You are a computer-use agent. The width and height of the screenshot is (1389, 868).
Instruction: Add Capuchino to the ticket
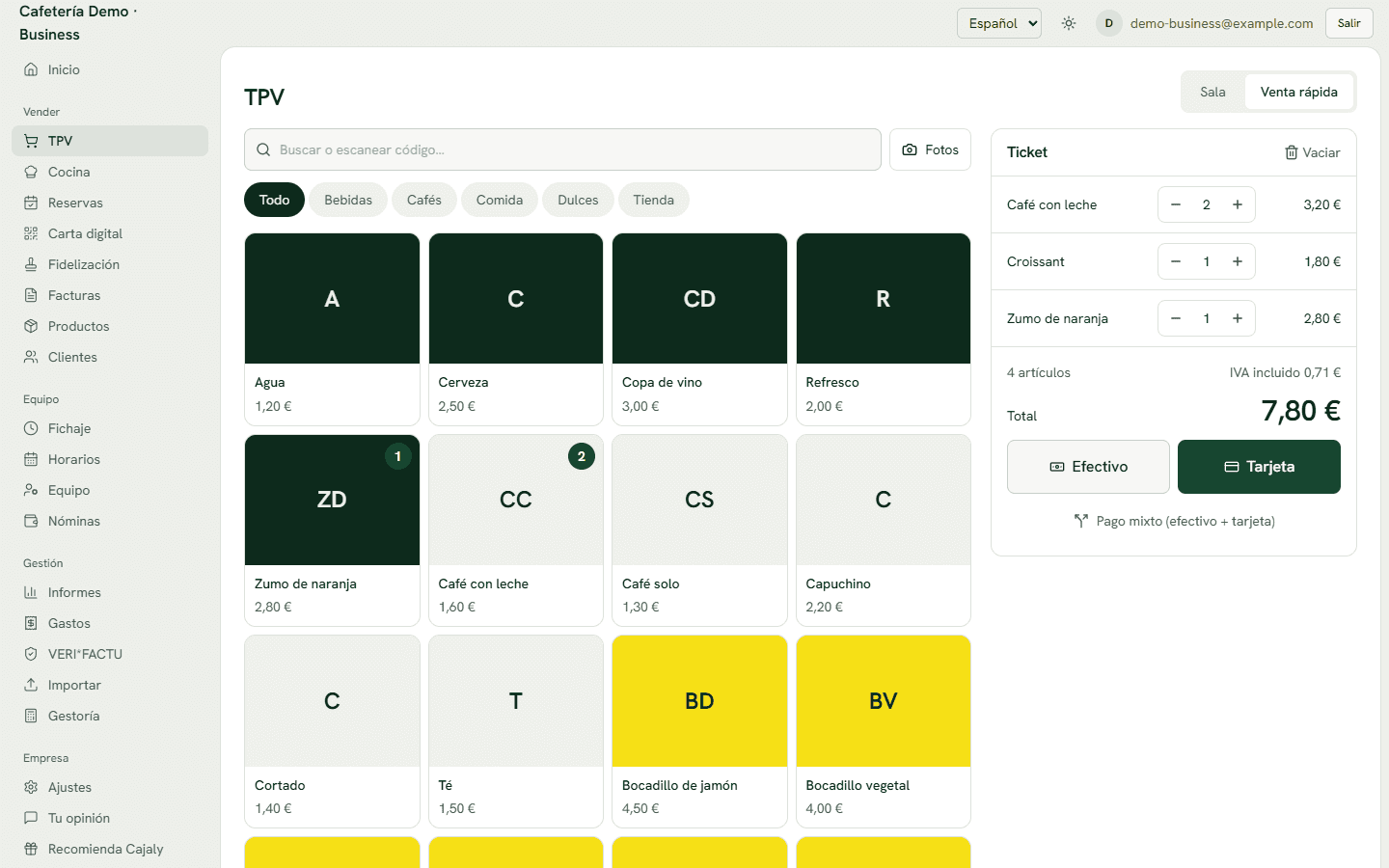pyautogui.click(x=884, y=530)
